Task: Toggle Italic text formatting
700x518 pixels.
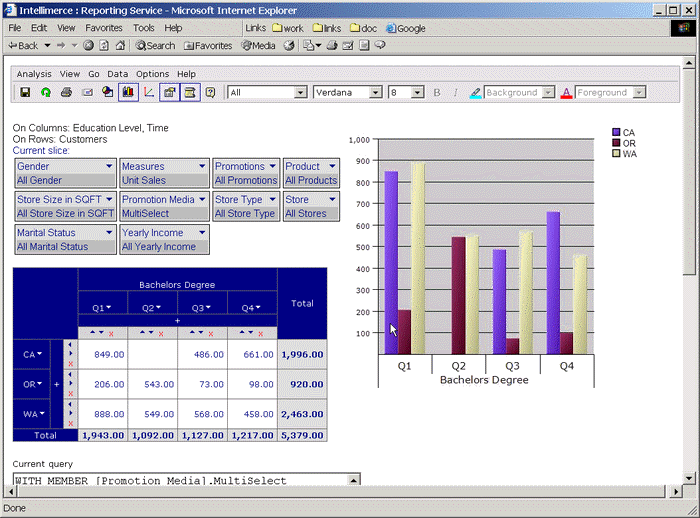Action: 455,92
